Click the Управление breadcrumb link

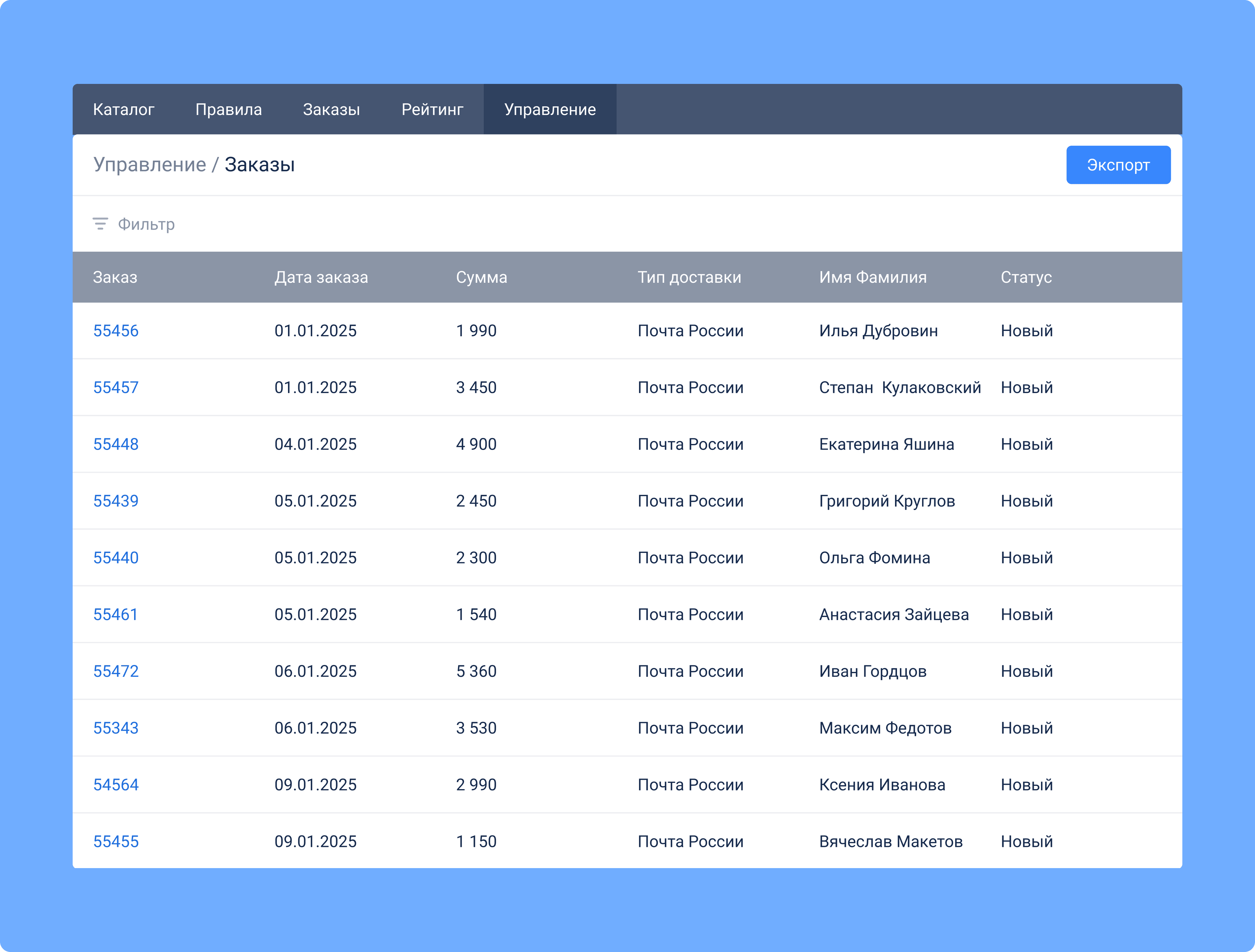pyautogui.click(x=150, y=165)
